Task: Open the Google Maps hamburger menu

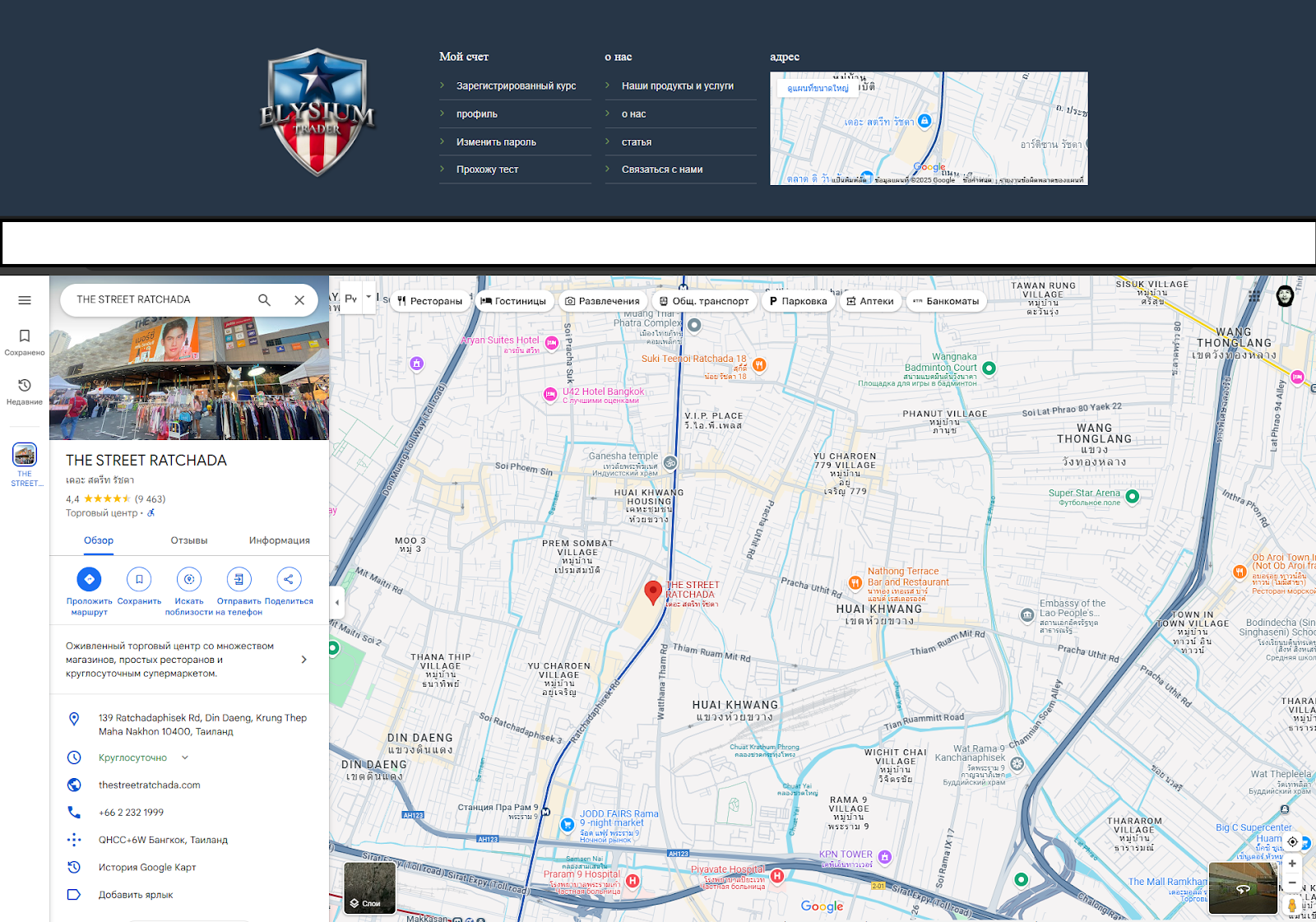Action: point(25,300)
